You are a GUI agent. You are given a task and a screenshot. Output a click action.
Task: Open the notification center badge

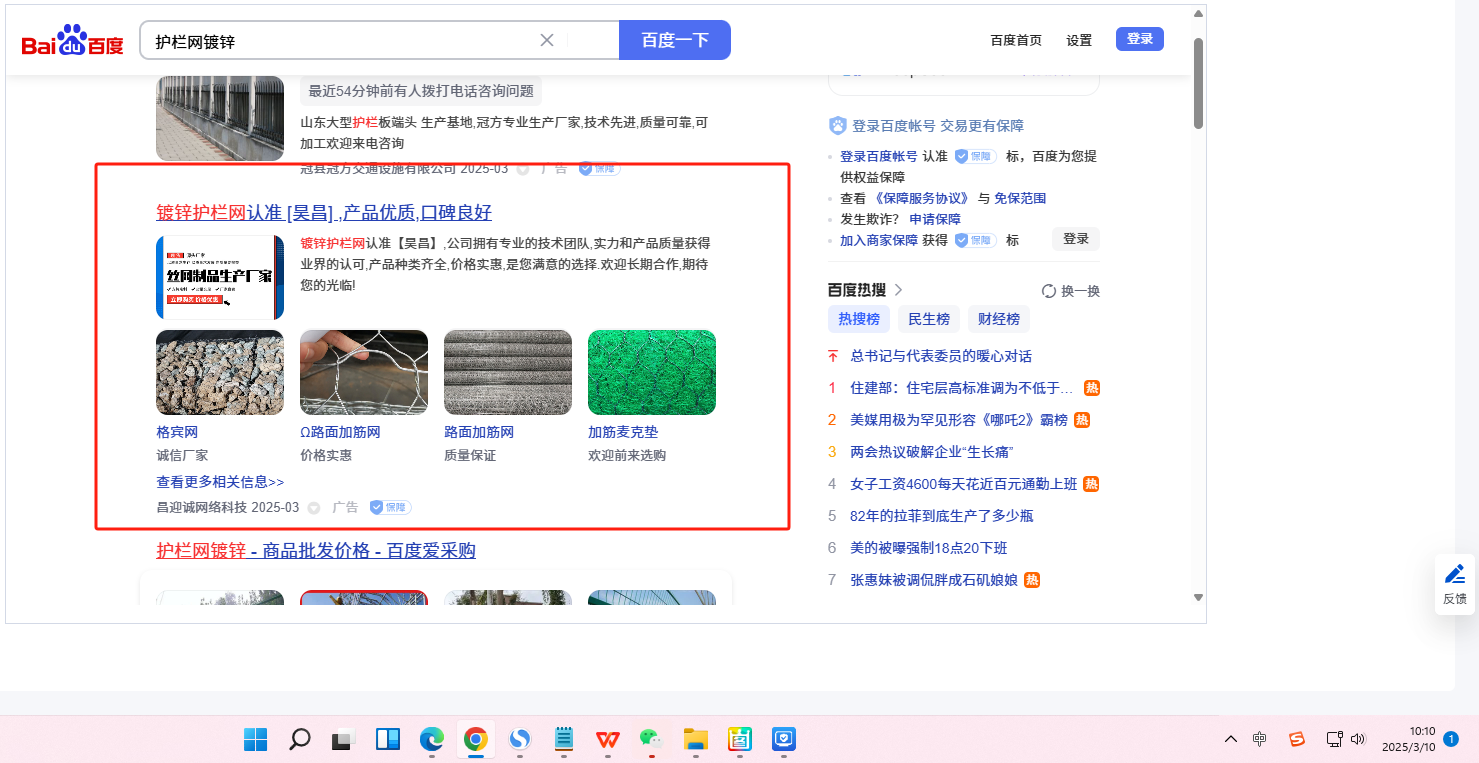(x=1451, y=739)
